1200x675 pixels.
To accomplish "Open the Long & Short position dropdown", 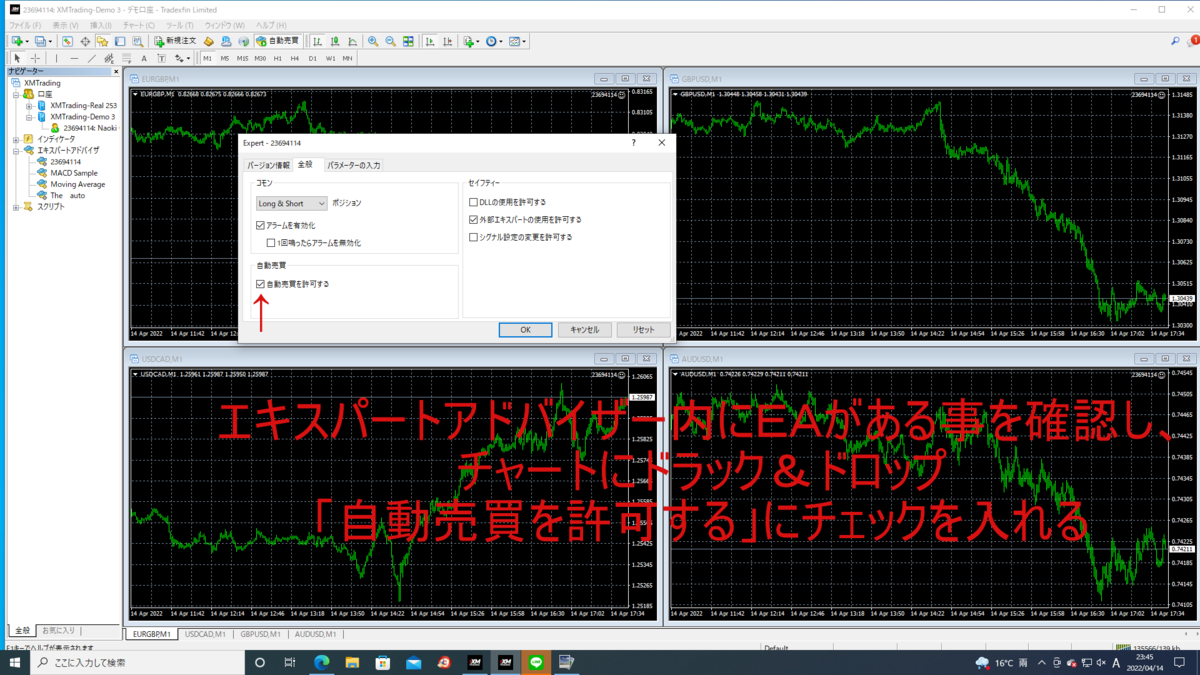I will click(x=321, y=204).
